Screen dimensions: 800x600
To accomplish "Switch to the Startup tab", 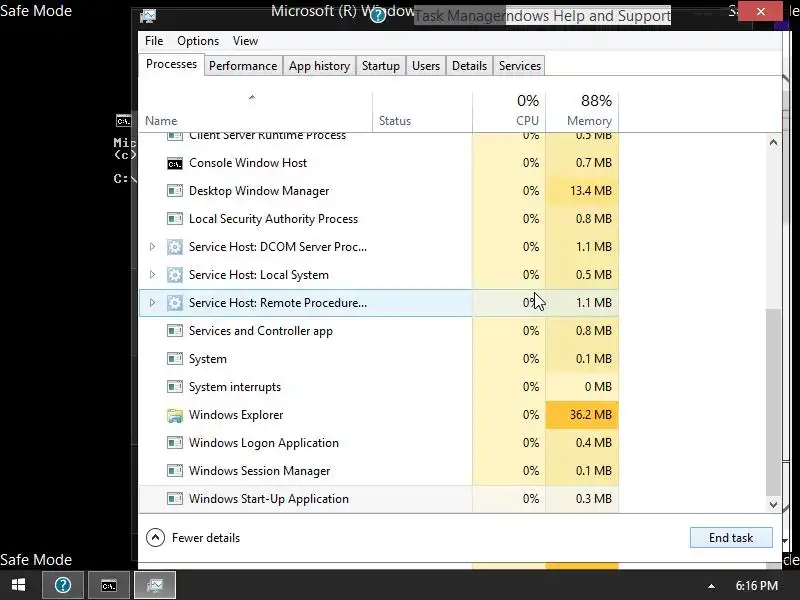I will 381,66.
